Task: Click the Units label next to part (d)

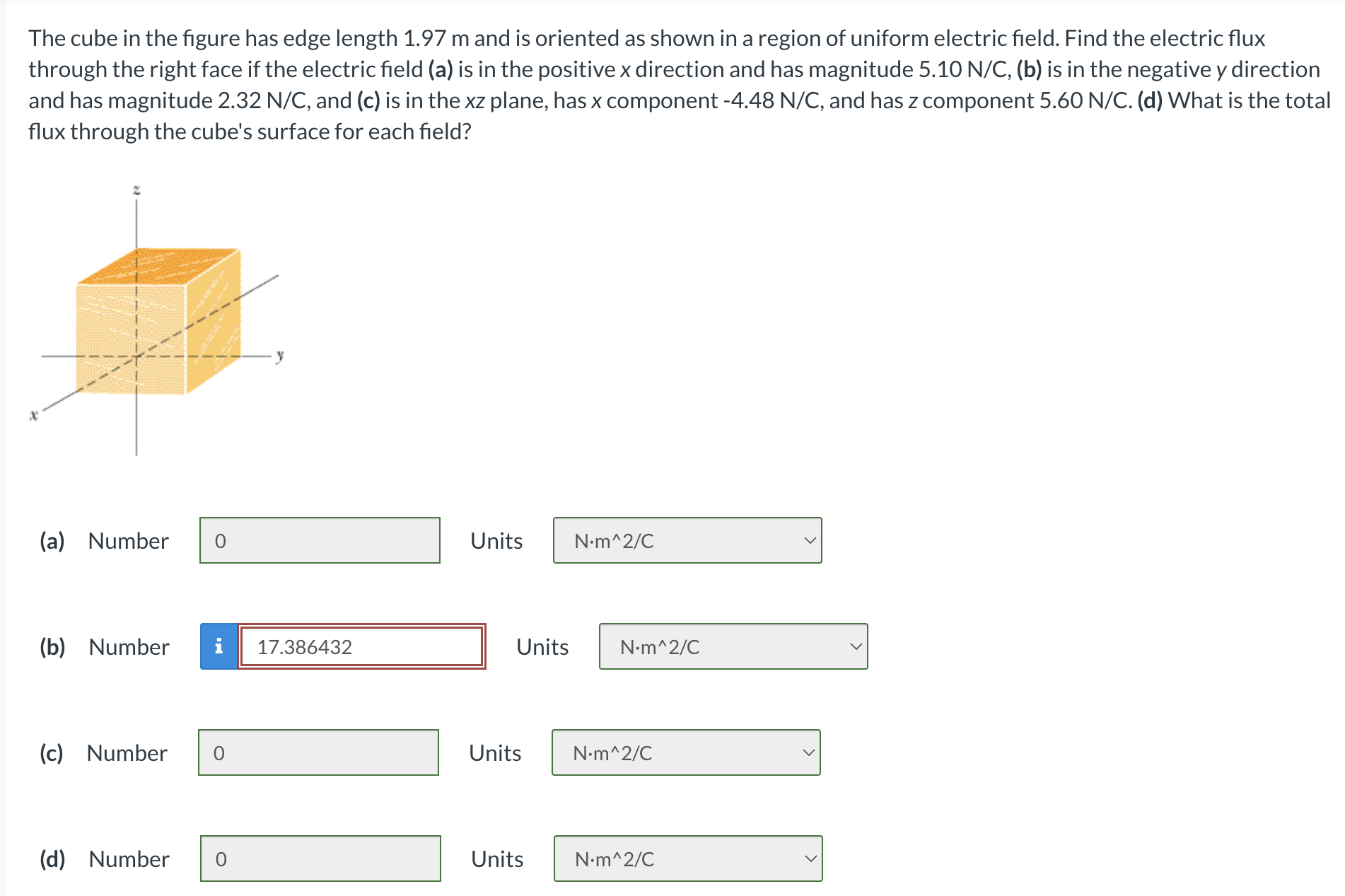Action: (x=496, y=859)
